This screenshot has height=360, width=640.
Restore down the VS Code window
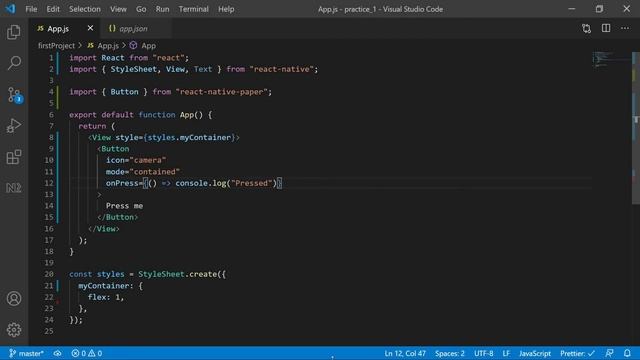coord(599,9)
